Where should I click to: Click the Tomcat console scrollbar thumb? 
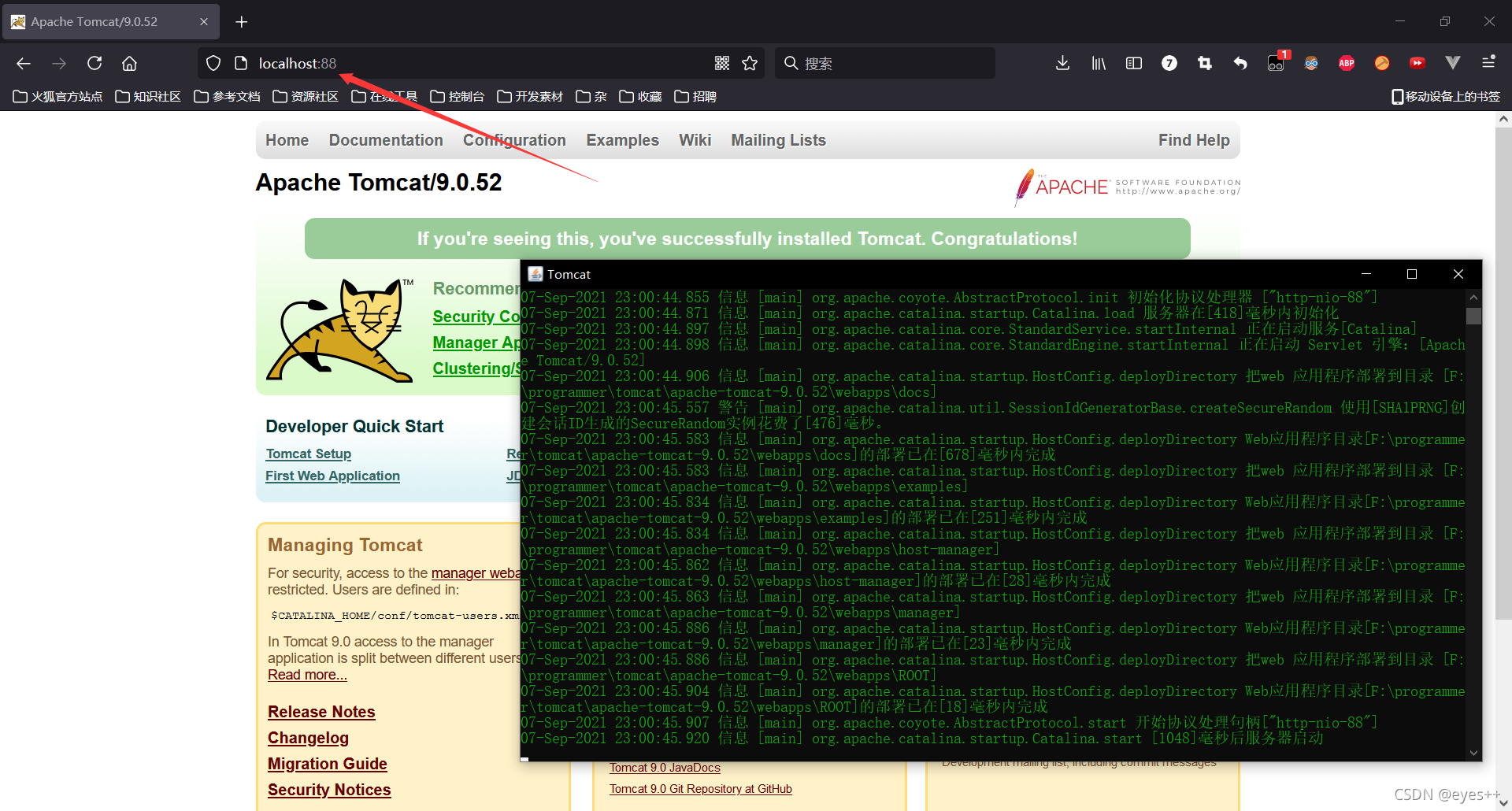[1473, 317]
